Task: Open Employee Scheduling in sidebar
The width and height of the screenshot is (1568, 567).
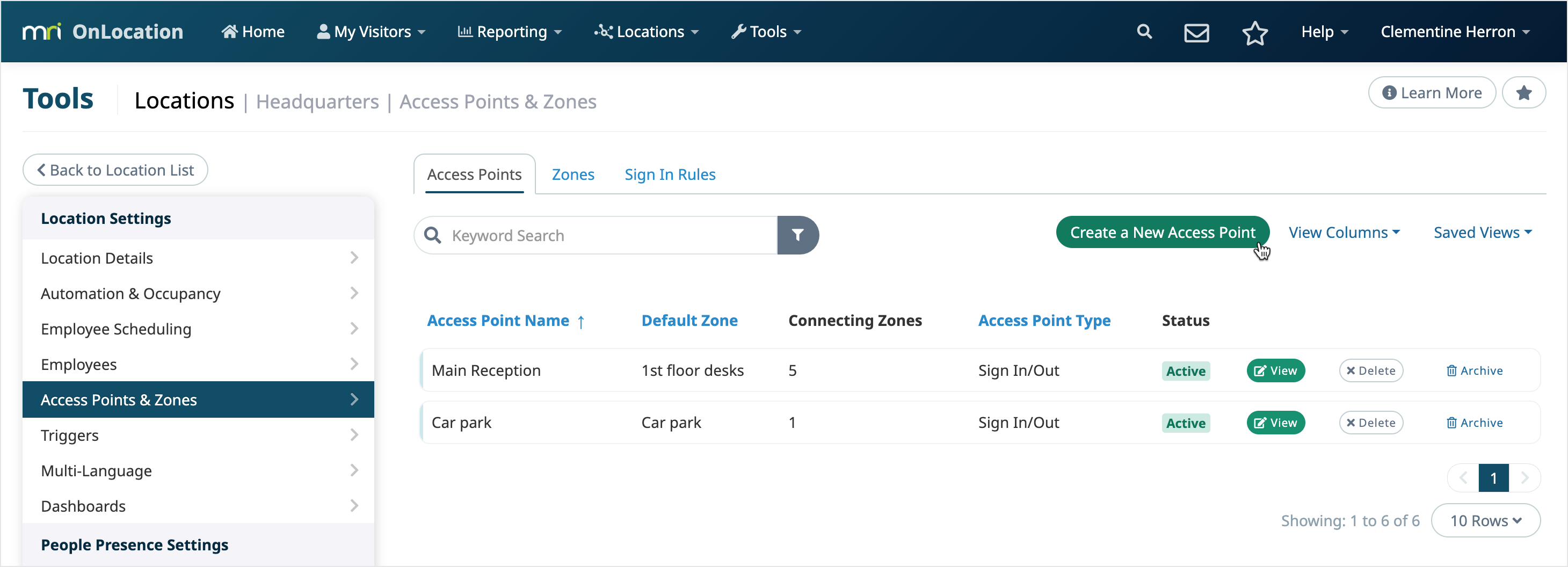Action: click(x=199, y=329)
